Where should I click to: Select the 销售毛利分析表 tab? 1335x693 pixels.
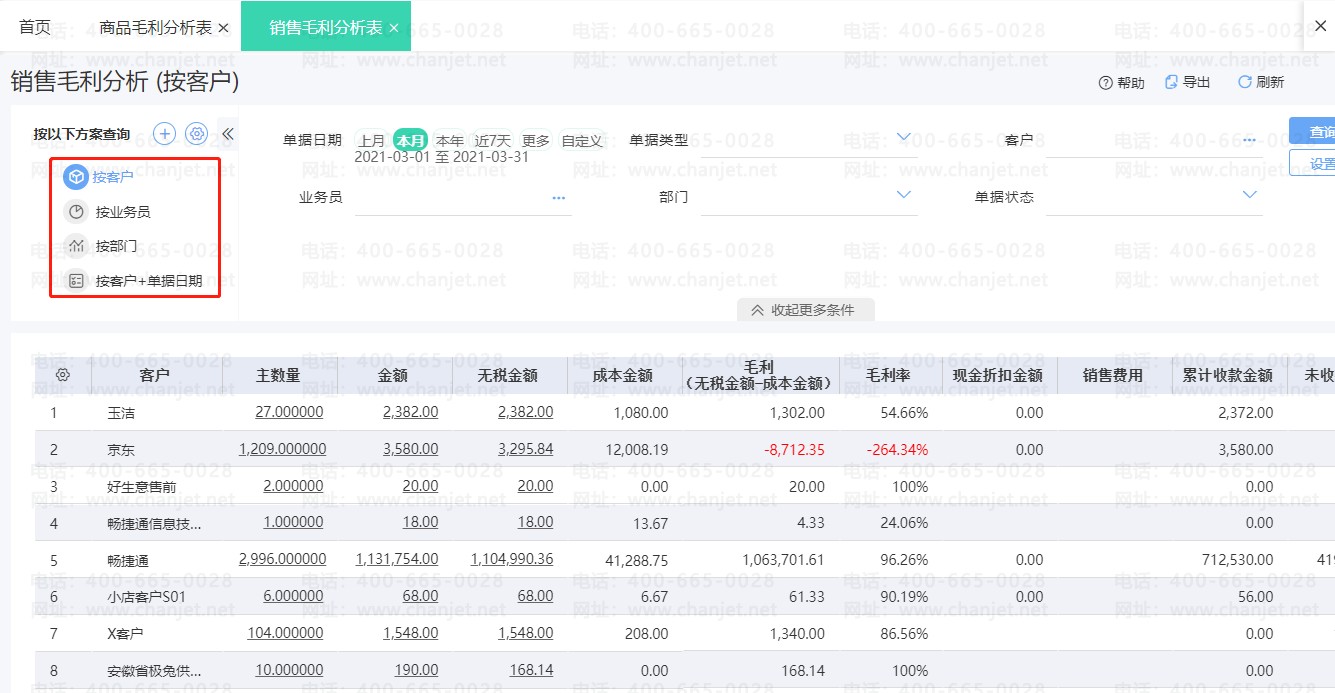pos(326,28)
